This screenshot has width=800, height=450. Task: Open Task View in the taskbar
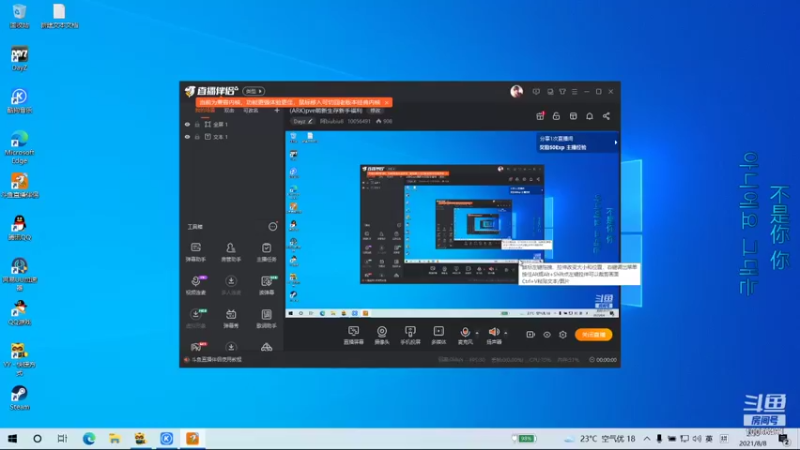click(62, 439)
